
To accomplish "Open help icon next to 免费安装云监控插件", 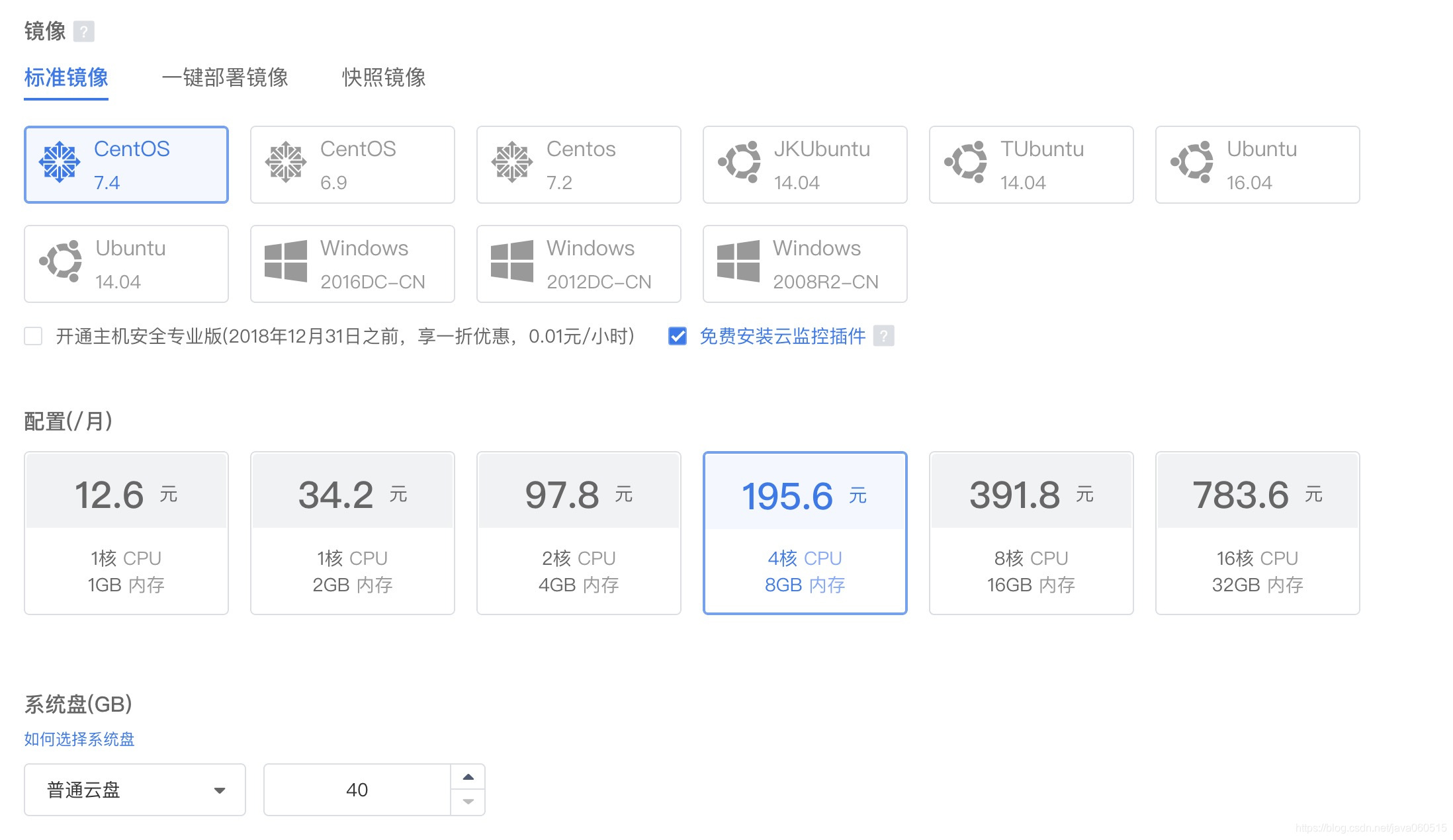I will tap(883, 336).
